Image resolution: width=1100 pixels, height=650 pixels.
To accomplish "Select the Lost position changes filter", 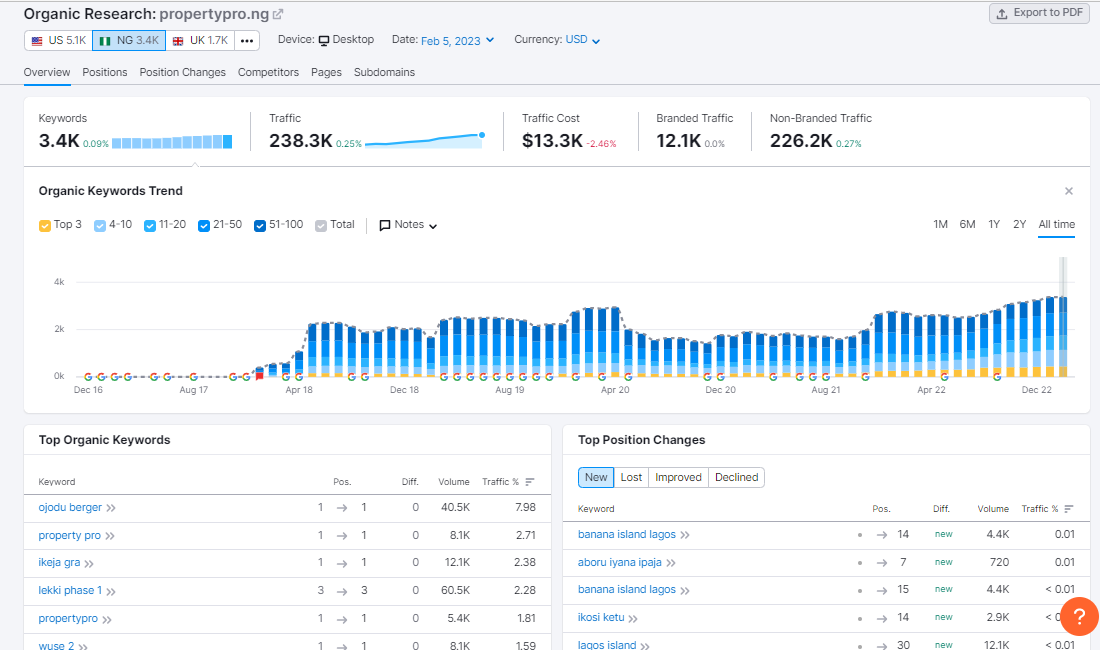I will click(631, 478).
